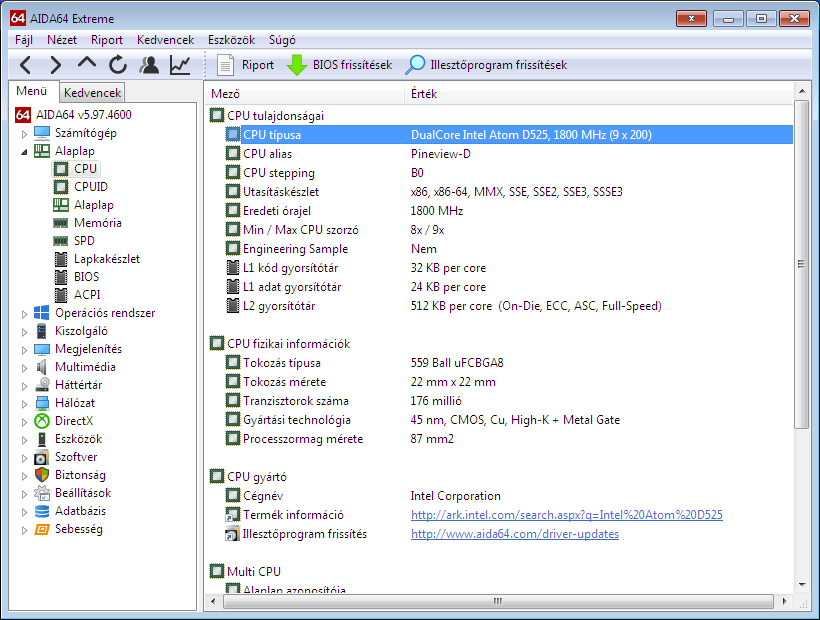Open the user silhouette toolbar icon

click(x=149, y=65)
